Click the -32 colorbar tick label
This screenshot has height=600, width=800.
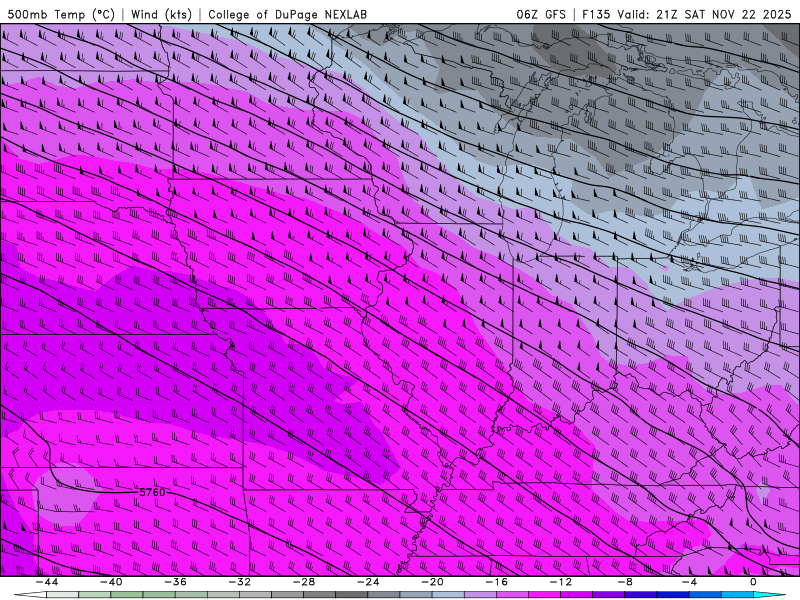point(239,582)
